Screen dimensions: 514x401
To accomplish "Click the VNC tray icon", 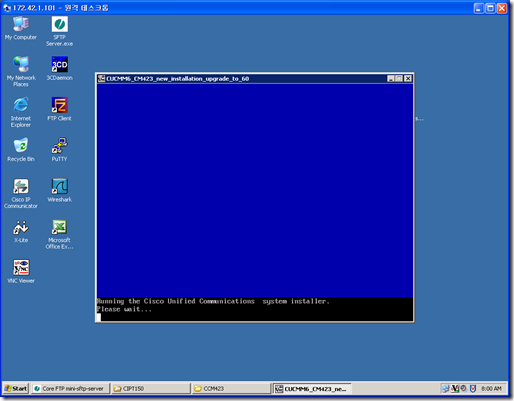I will coord(455,388).
